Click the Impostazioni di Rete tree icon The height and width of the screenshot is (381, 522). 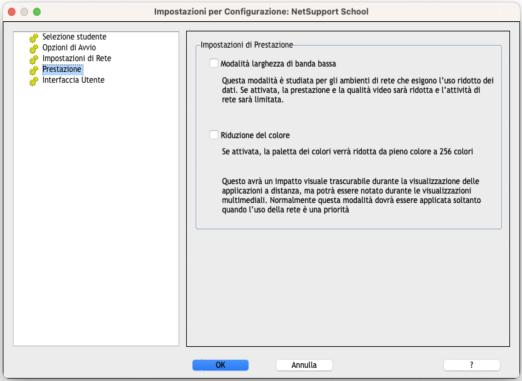click(x=34, y=60)
